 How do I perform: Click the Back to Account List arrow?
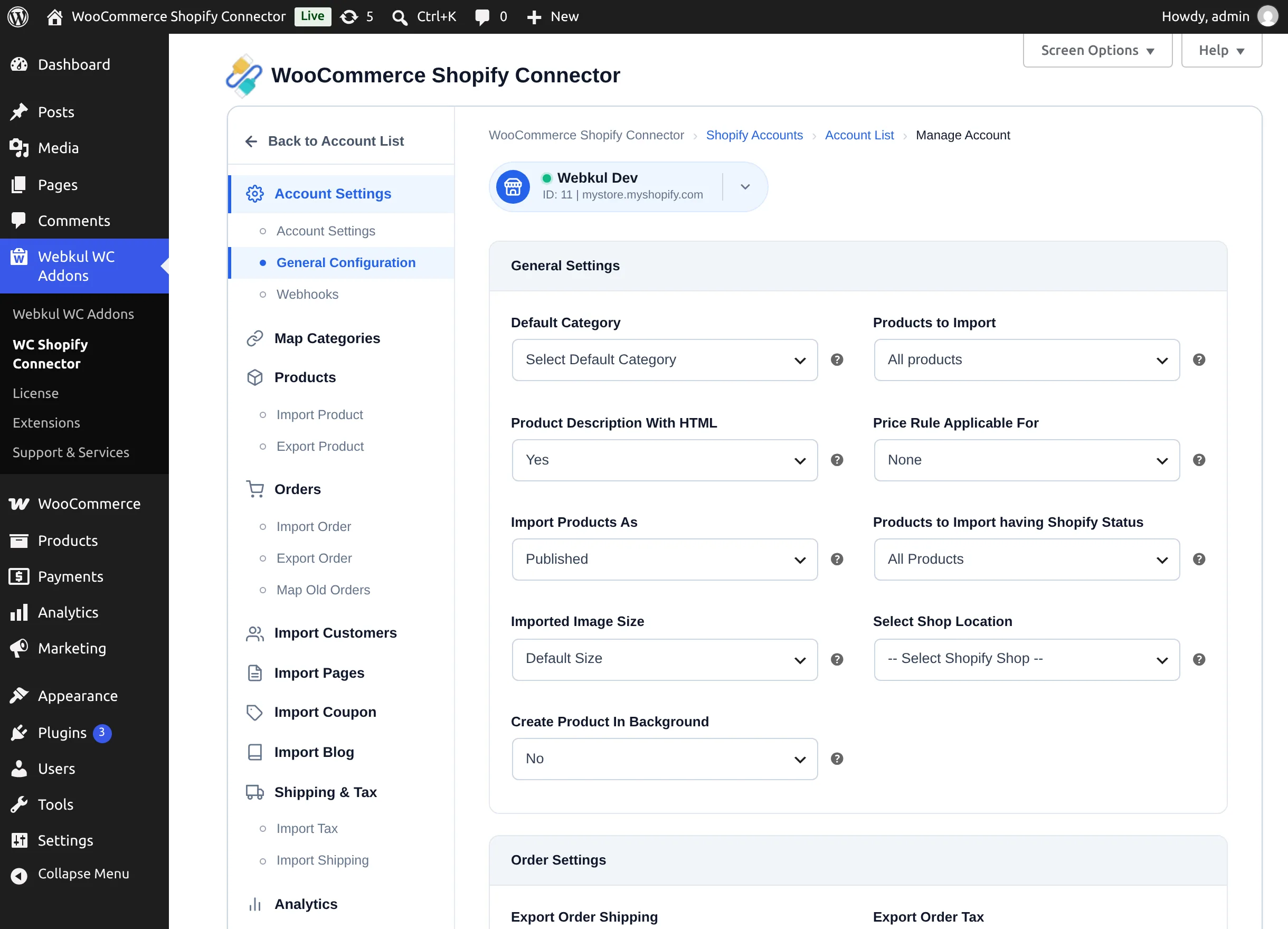[251, 141]
